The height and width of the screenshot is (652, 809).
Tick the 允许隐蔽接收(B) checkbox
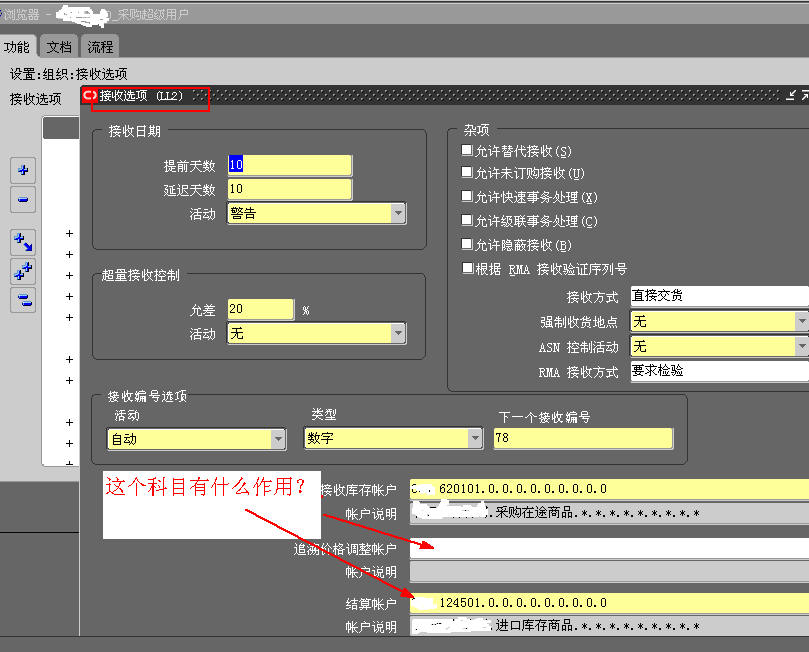coord(467,244)
